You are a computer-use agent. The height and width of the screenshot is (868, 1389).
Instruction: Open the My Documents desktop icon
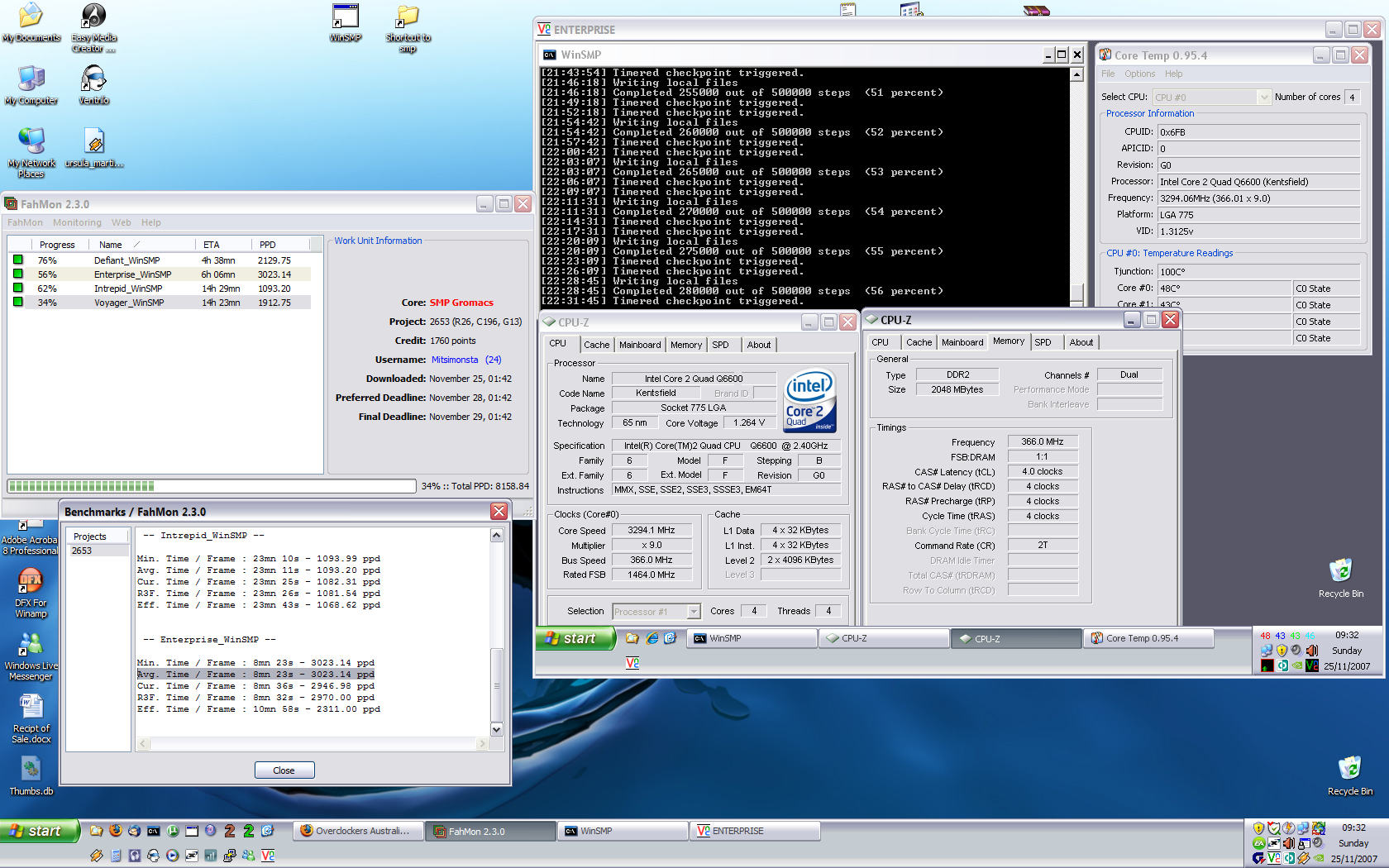click(x=31, y=22)
